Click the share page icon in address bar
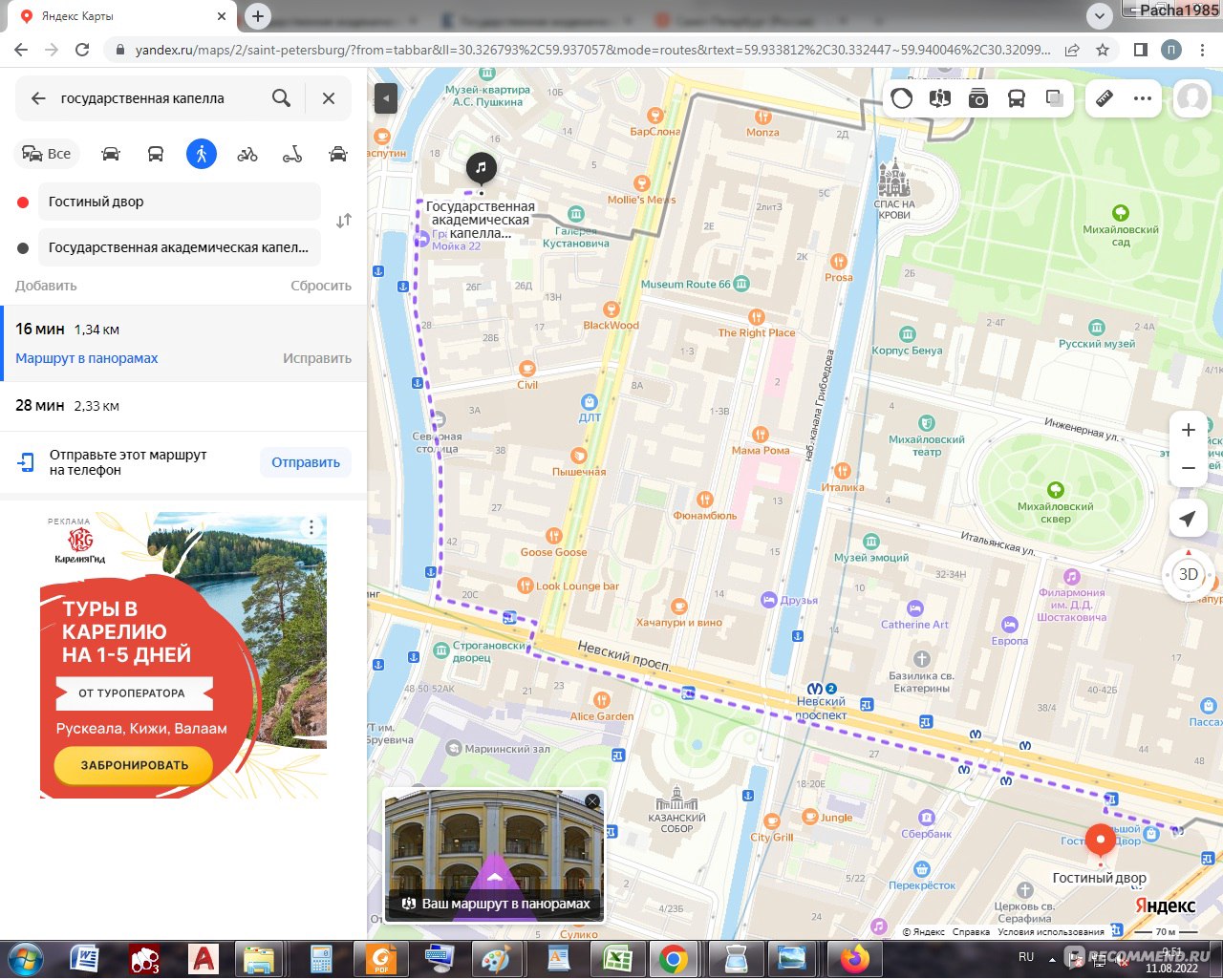 (1072, 50)
